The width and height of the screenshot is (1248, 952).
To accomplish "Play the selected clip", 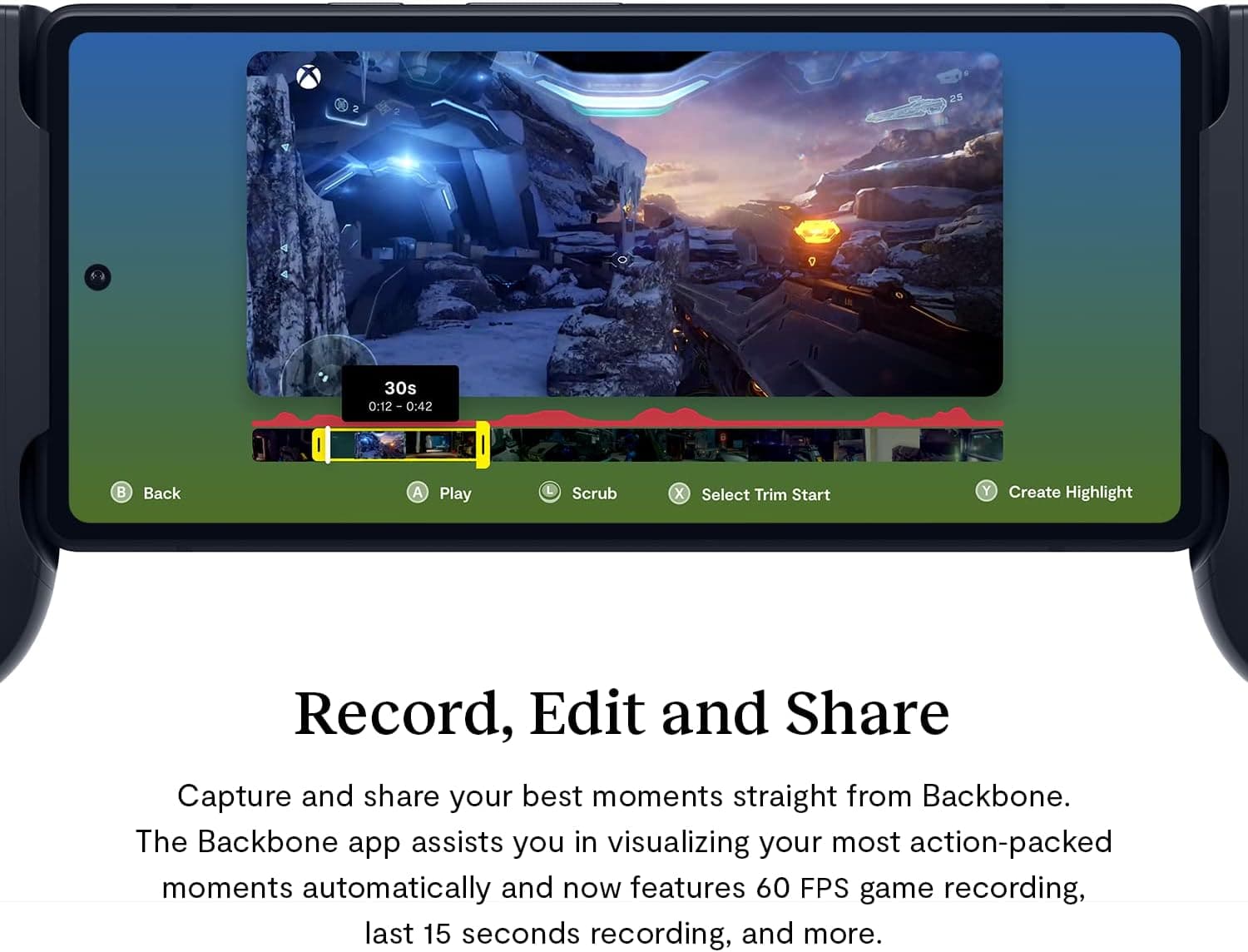I will point(455,493).
